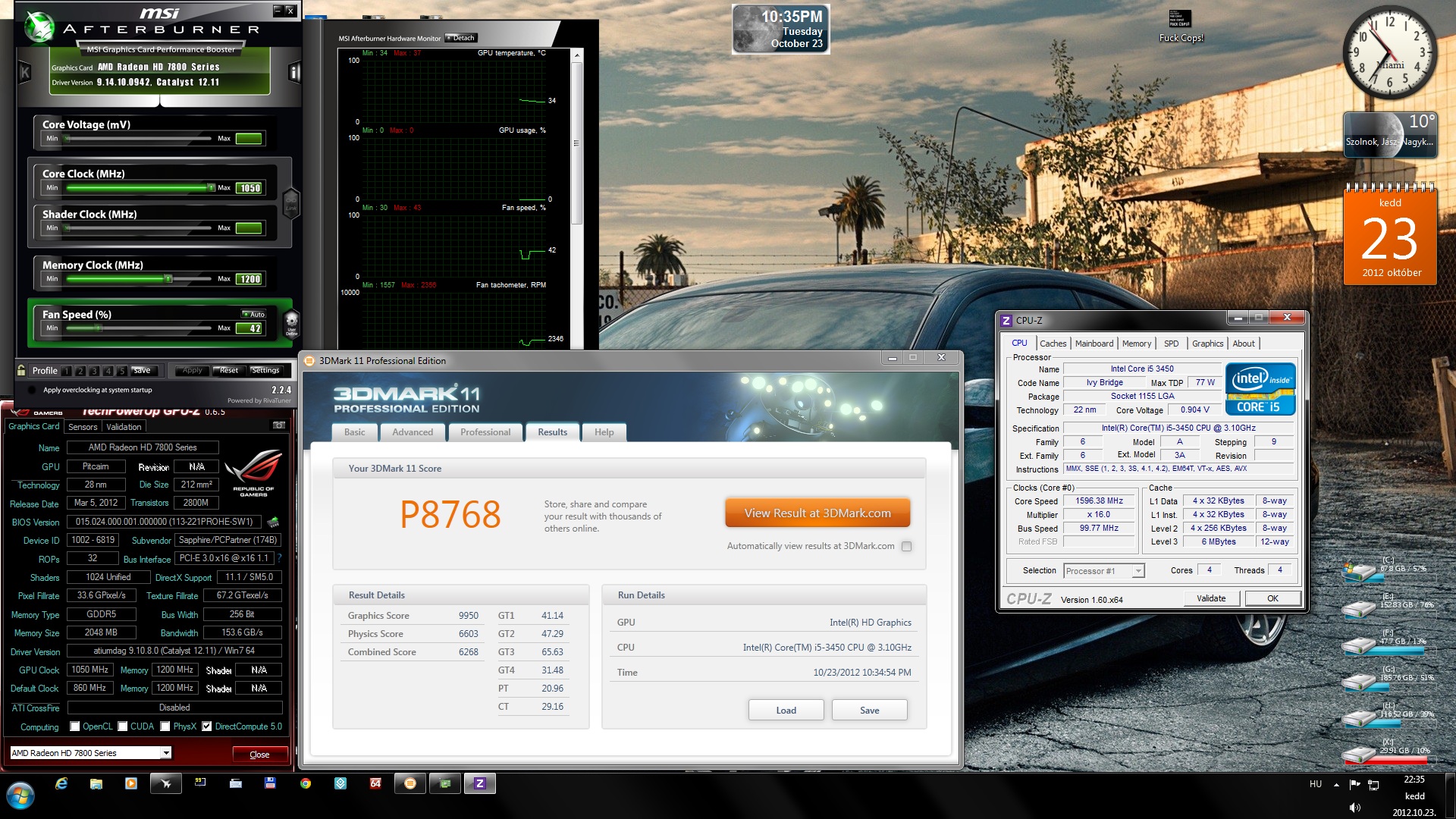Click the 3DMark 11 orange taskbar icon
This screenshot has height=819, width=1456.
point(410,783)
